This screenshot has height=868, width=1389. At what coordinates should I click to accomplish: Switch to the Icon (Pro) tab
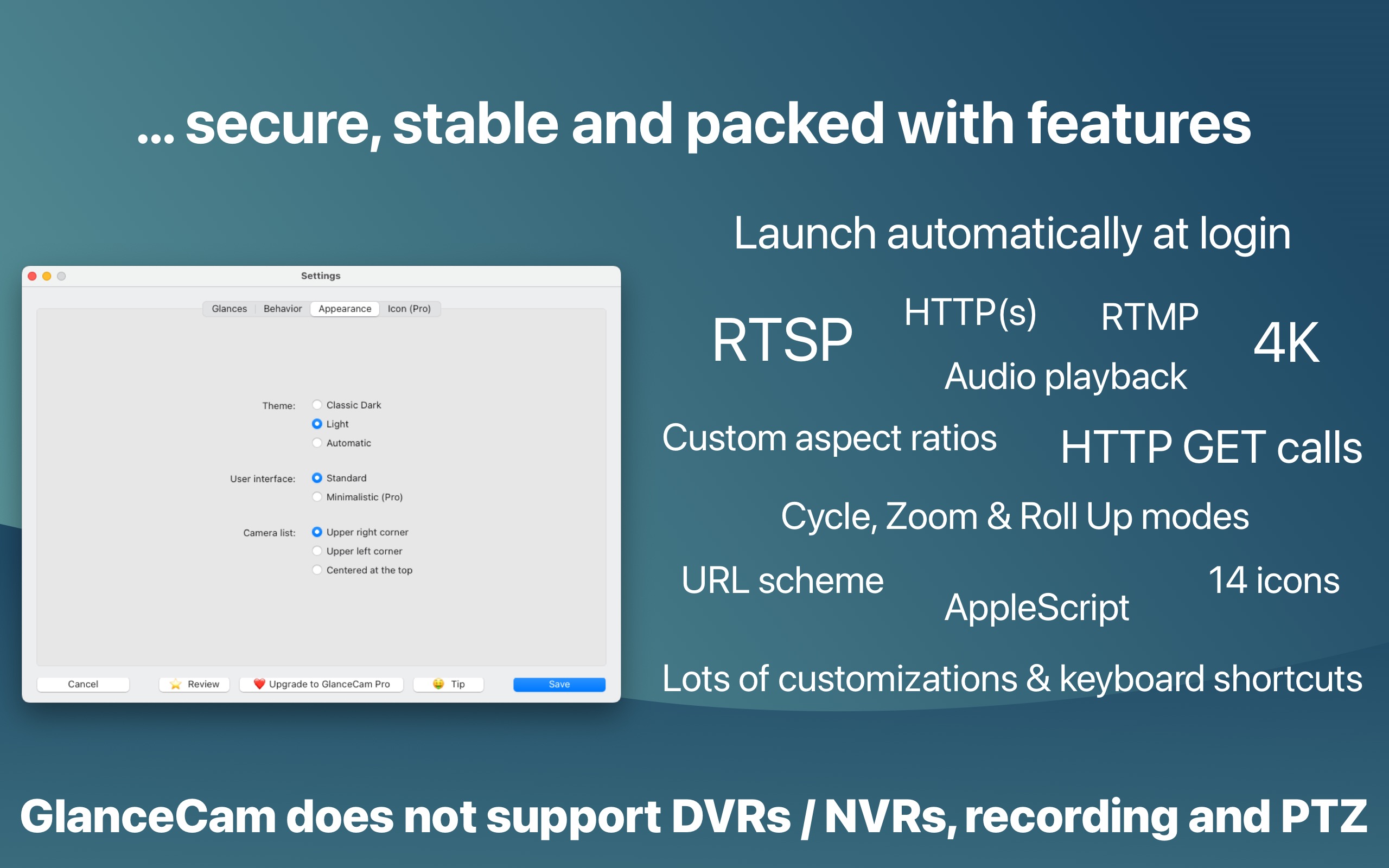coord(409,309)
